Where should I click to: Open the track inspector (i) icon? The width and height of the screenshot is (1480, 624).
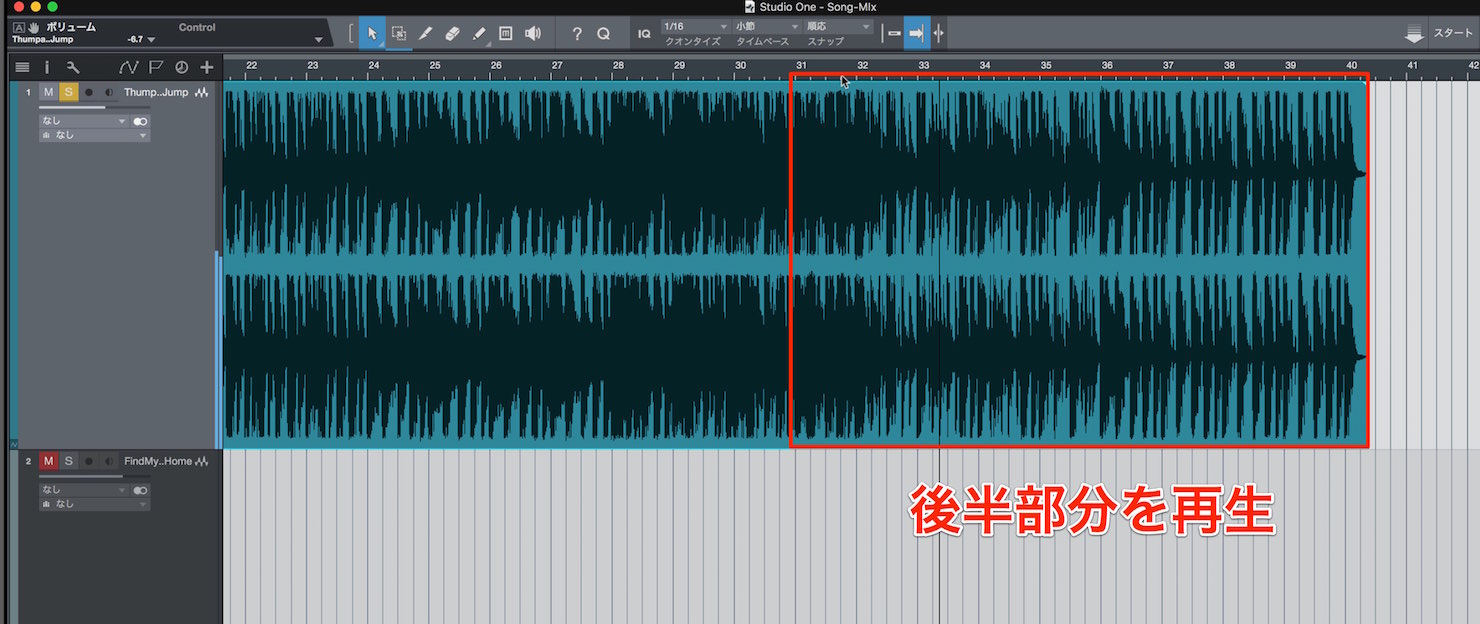click(47, 68)
